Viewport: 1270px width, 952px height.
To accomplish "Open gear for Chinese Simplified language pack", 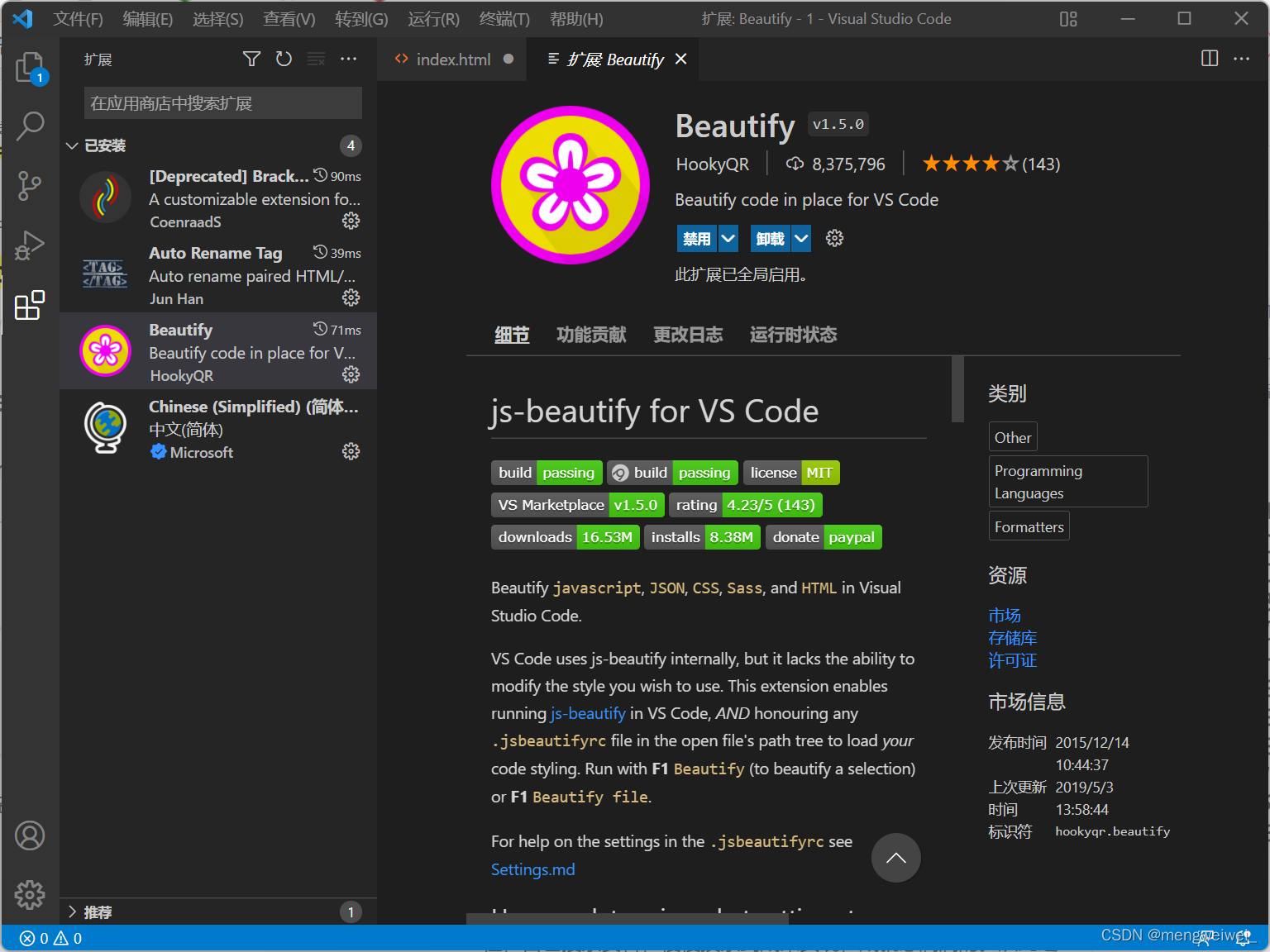I will 351,451.
